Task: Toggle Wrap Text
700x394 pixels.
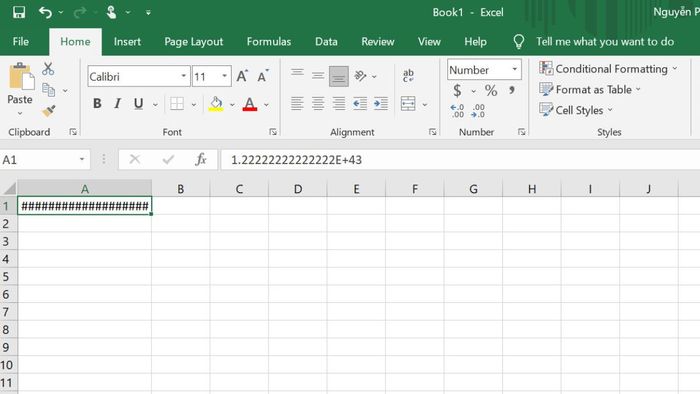Action: pyautogui.click(x=408, y=76)
